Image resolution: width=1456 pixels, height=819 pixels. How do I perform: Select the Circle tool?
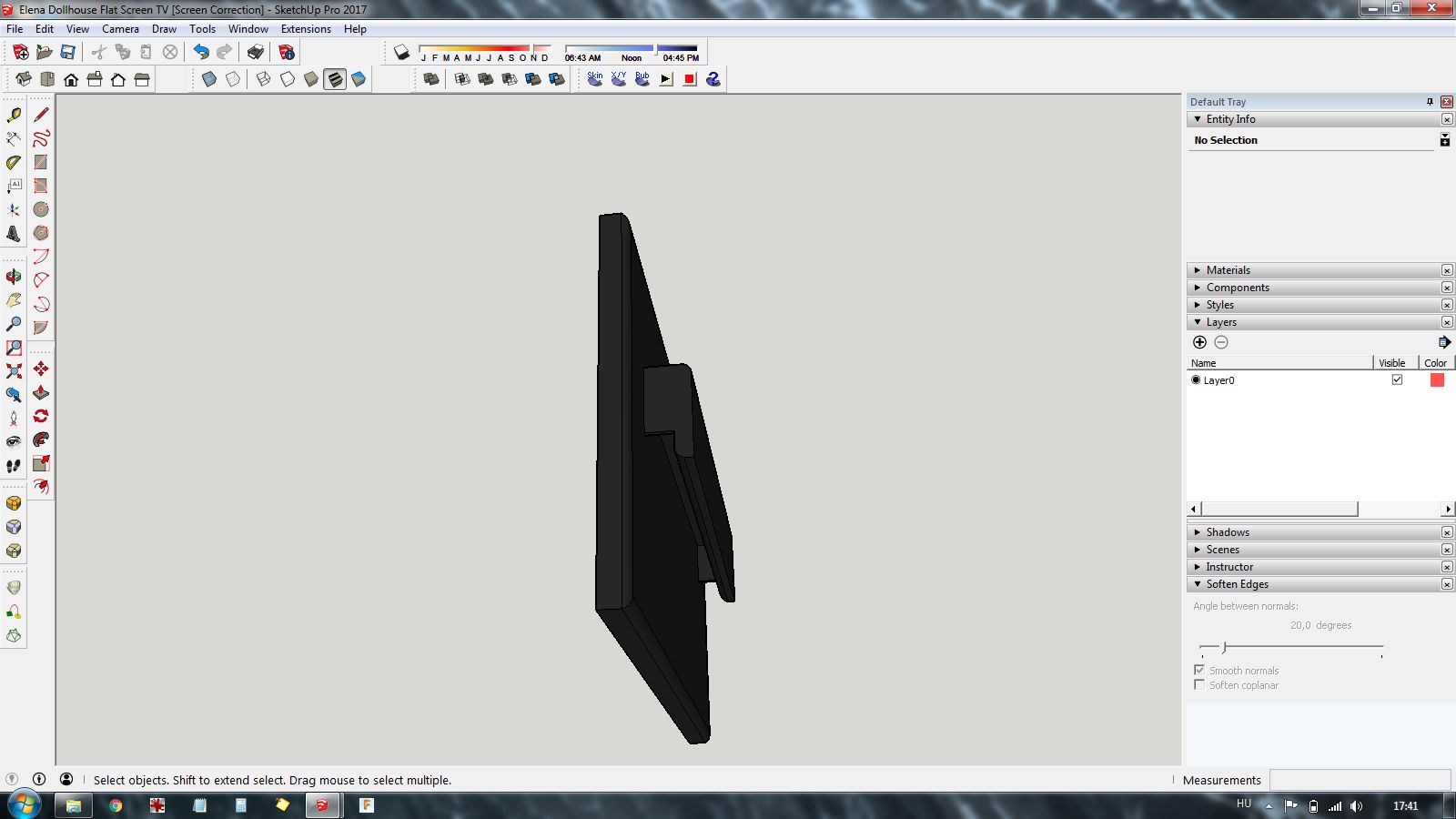pos(41,209)
